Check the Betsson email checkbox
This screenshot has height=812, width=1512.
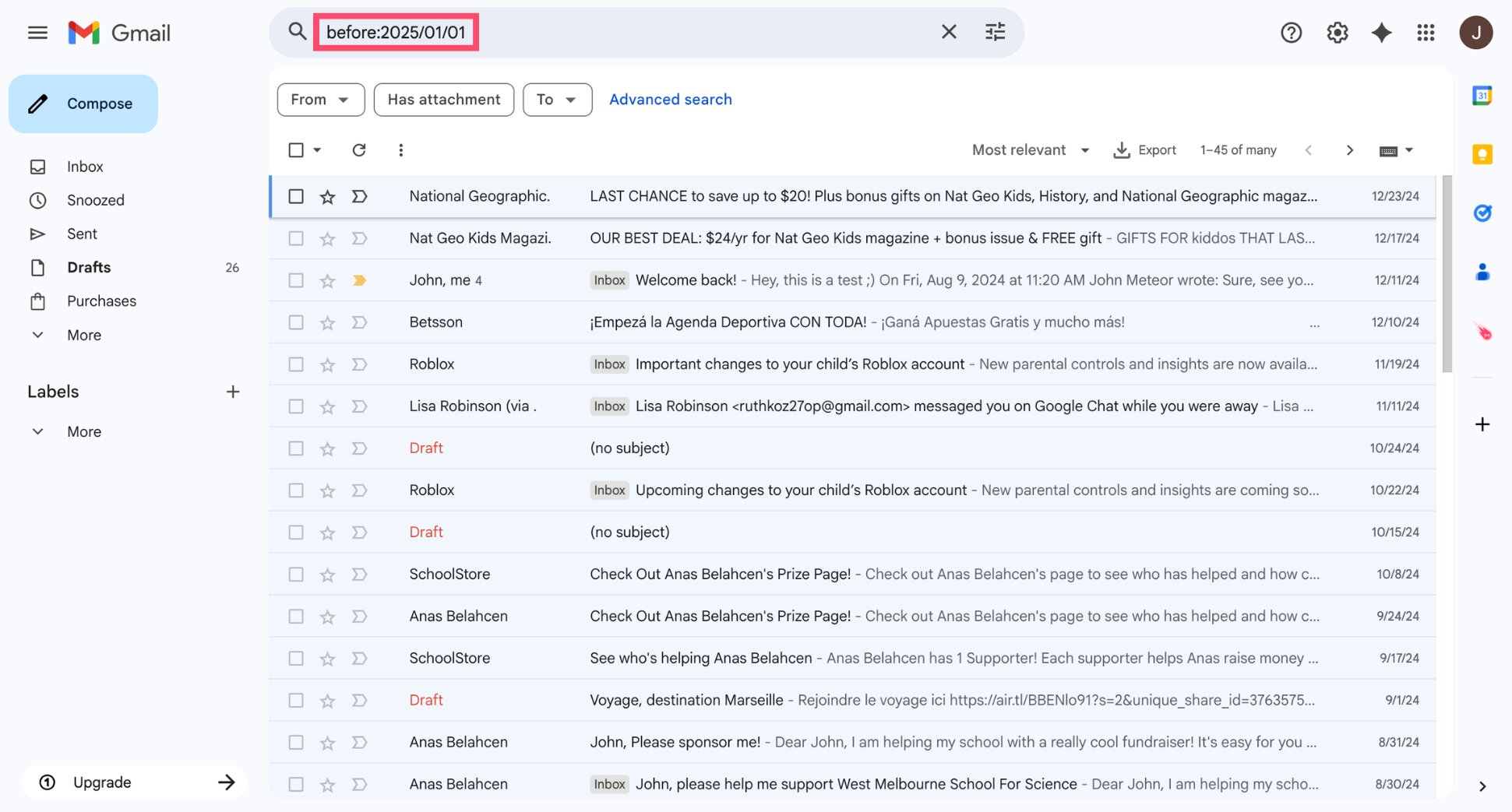[296, 322]
